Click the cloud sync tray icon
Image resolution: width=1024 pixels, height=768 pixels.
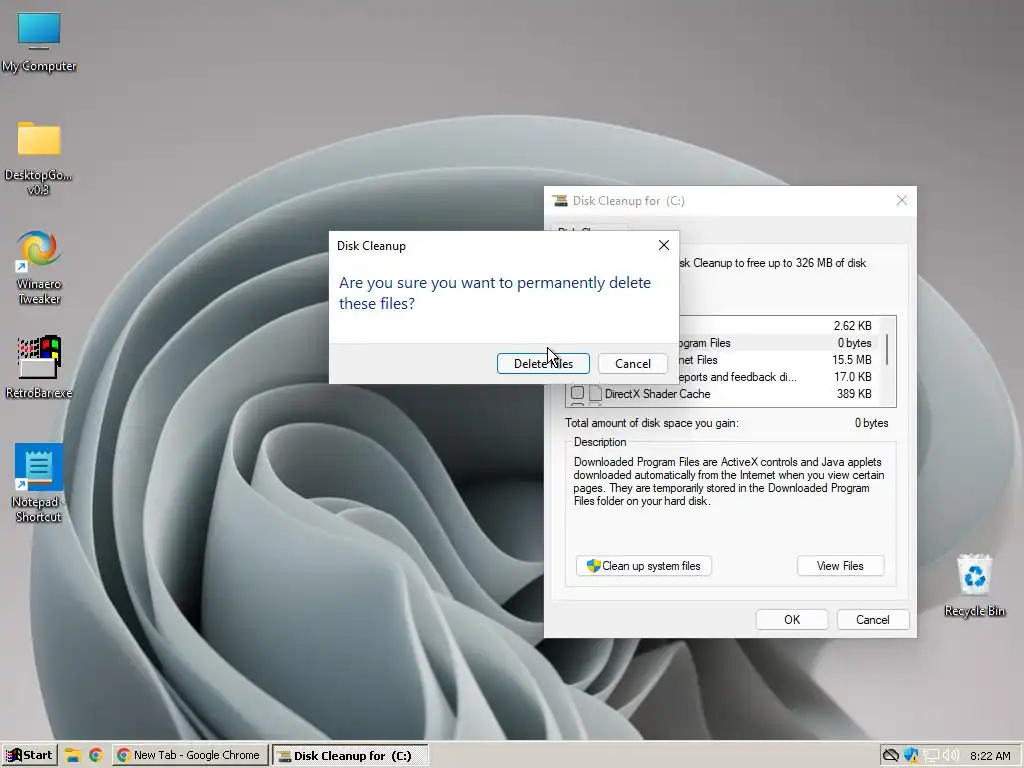click(x=891, y=756)
